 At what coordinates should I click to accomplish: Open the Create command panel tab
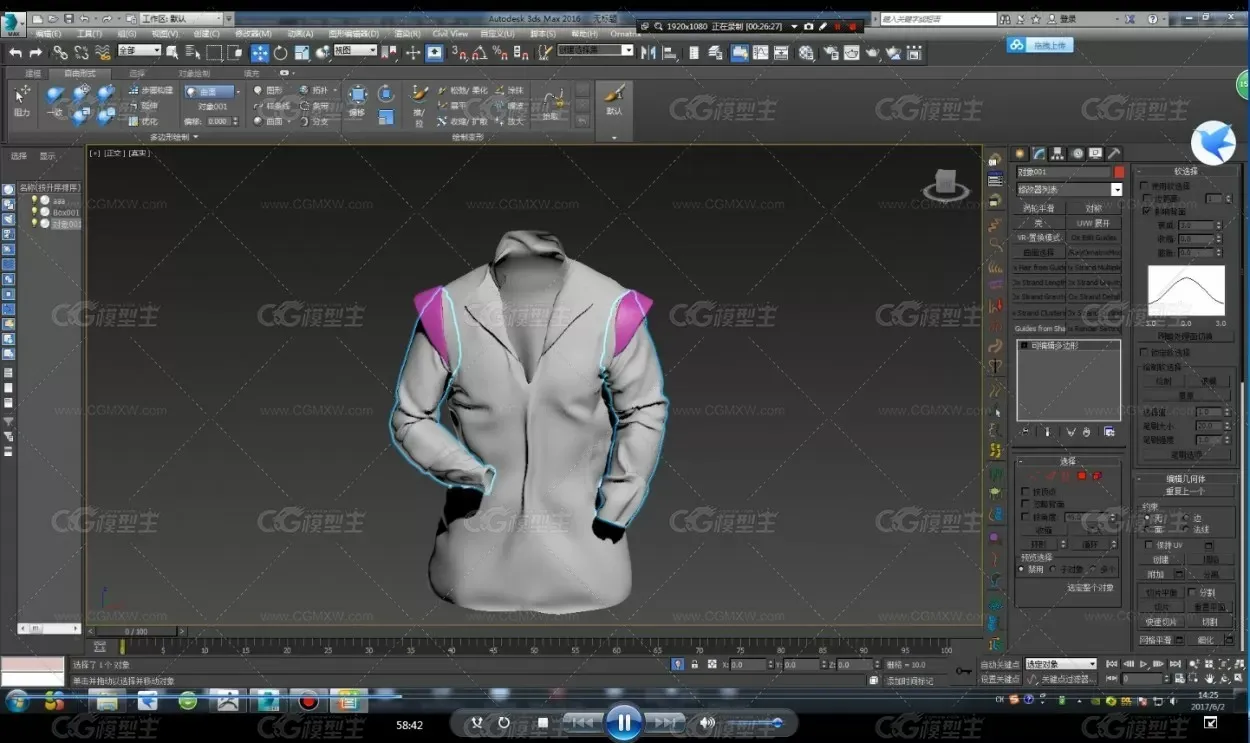tap(1020, 153)
